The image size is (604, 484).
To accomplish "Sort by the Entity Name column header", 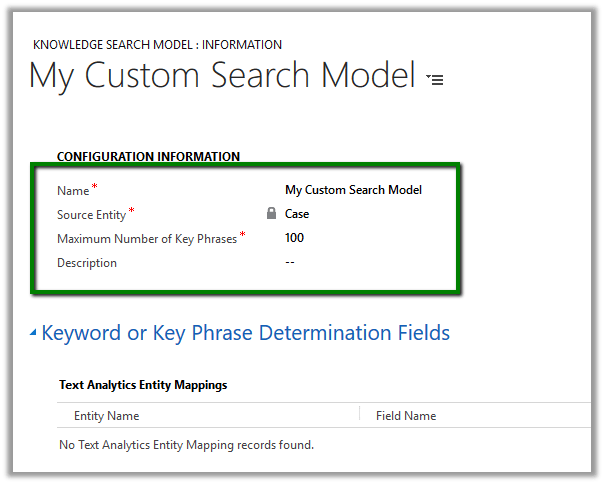I will click(106, 416).
